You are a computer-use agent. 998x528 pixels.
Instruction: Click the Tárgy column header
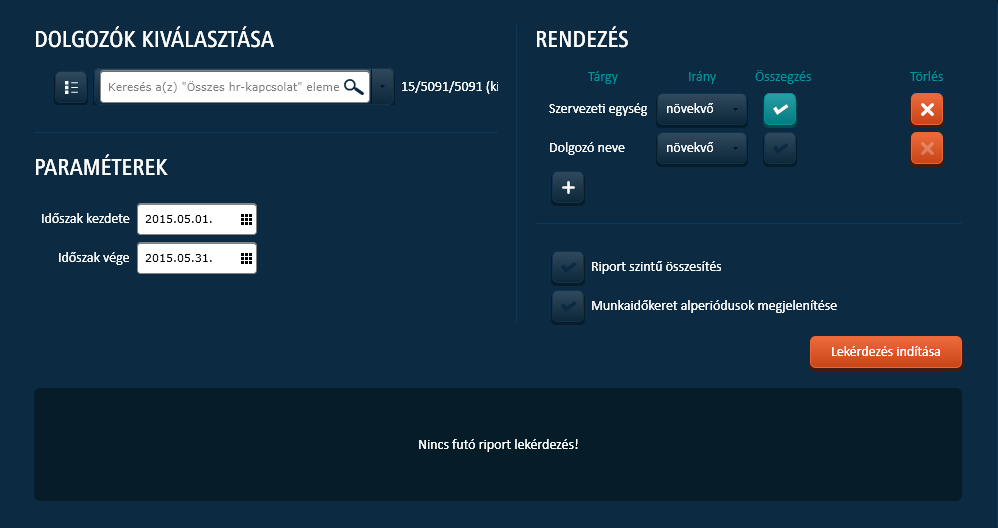(603, 77)
